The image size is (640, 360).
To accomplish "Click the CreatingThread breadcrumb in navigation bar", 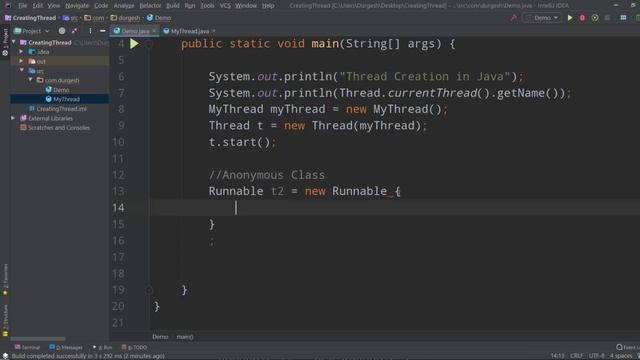I will (x=34, y=18).
